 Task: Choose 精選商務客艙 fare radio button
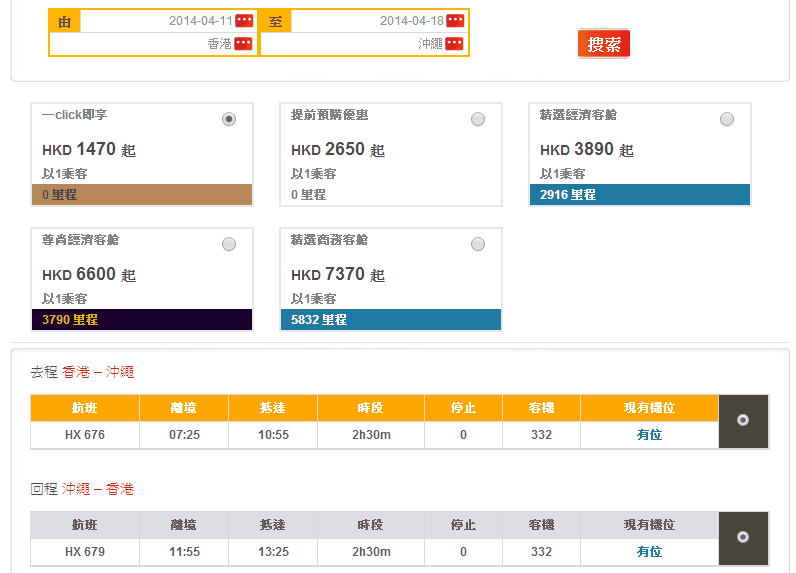478,244
